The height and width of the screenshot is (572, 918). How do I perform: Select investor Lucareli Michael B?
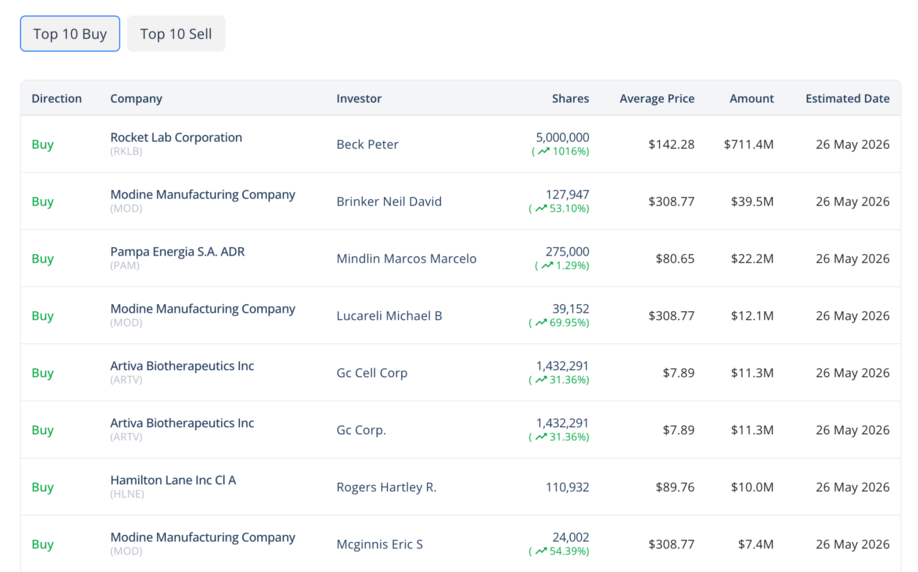(389, 316)
